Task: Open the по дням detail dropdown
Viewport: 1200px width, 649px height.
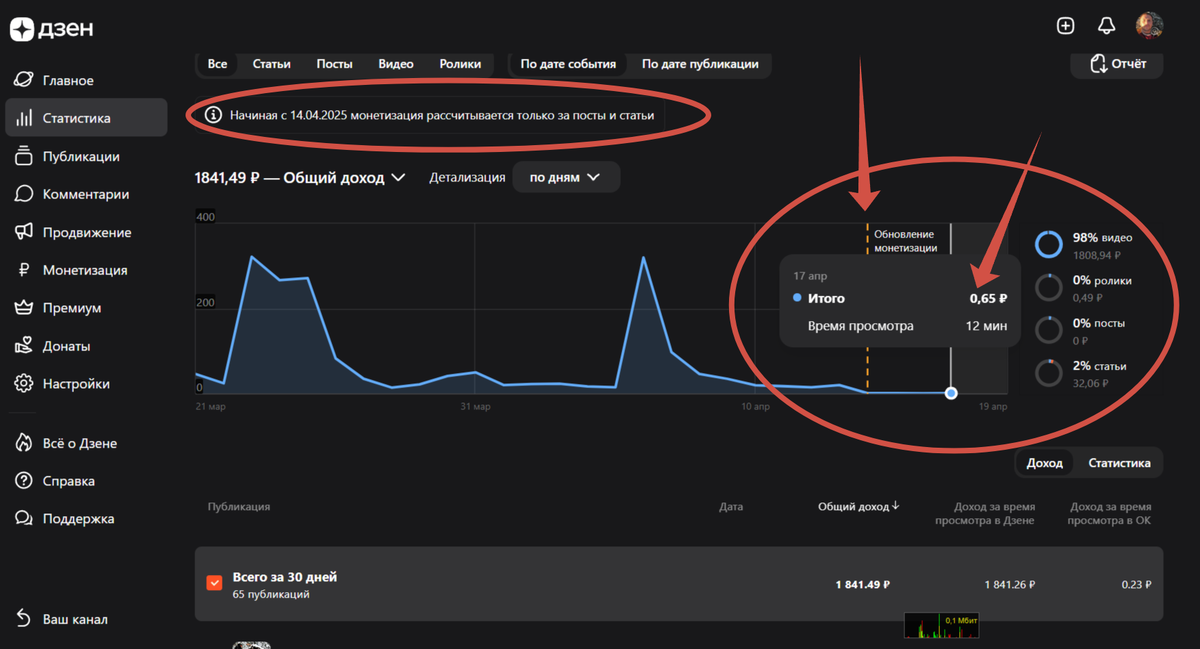Action: (x=566, y=177)
